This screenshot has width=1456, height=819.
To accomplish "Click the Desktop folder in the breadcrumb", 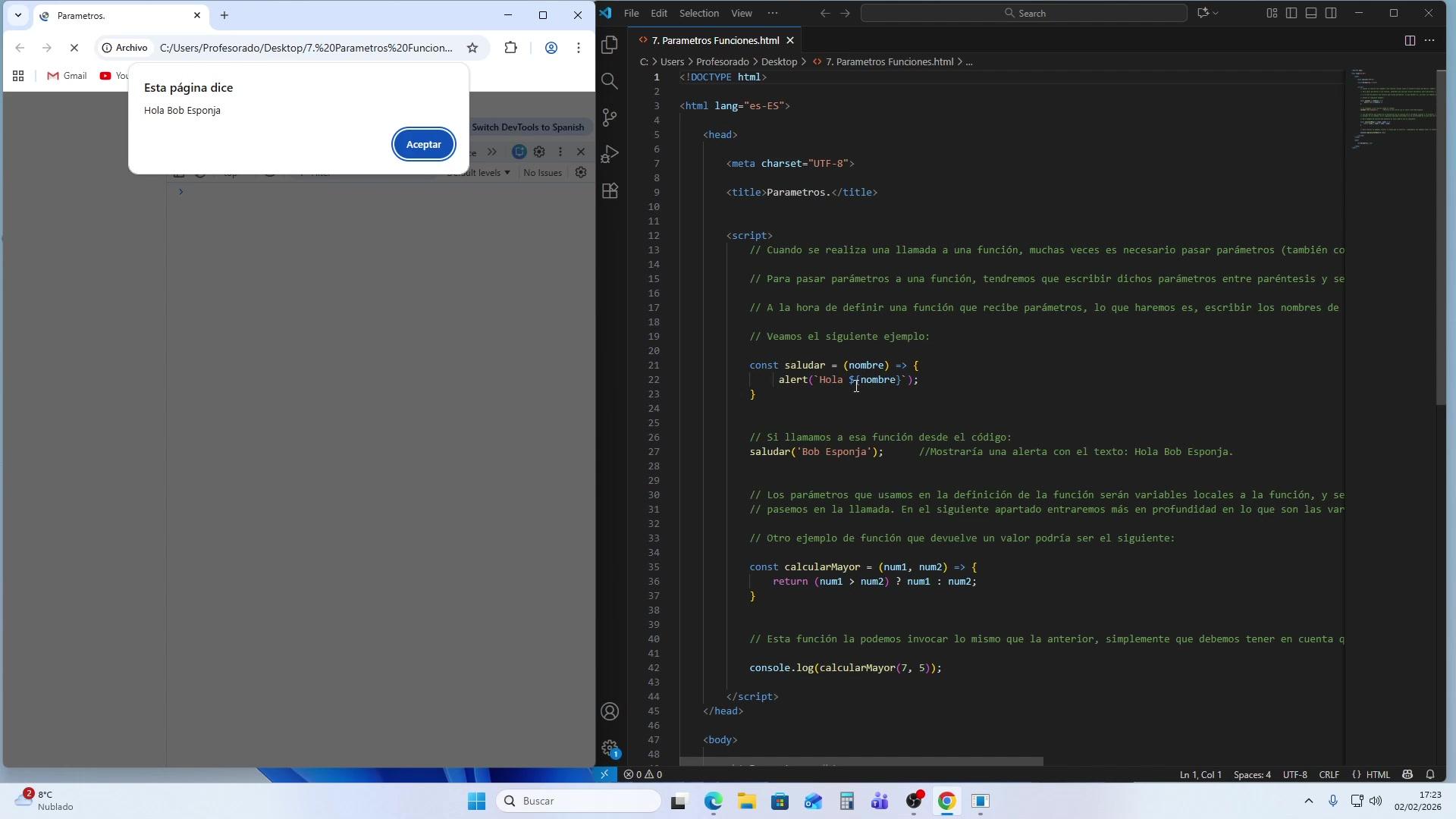I will pyautogui.click(x=779, y=62).
